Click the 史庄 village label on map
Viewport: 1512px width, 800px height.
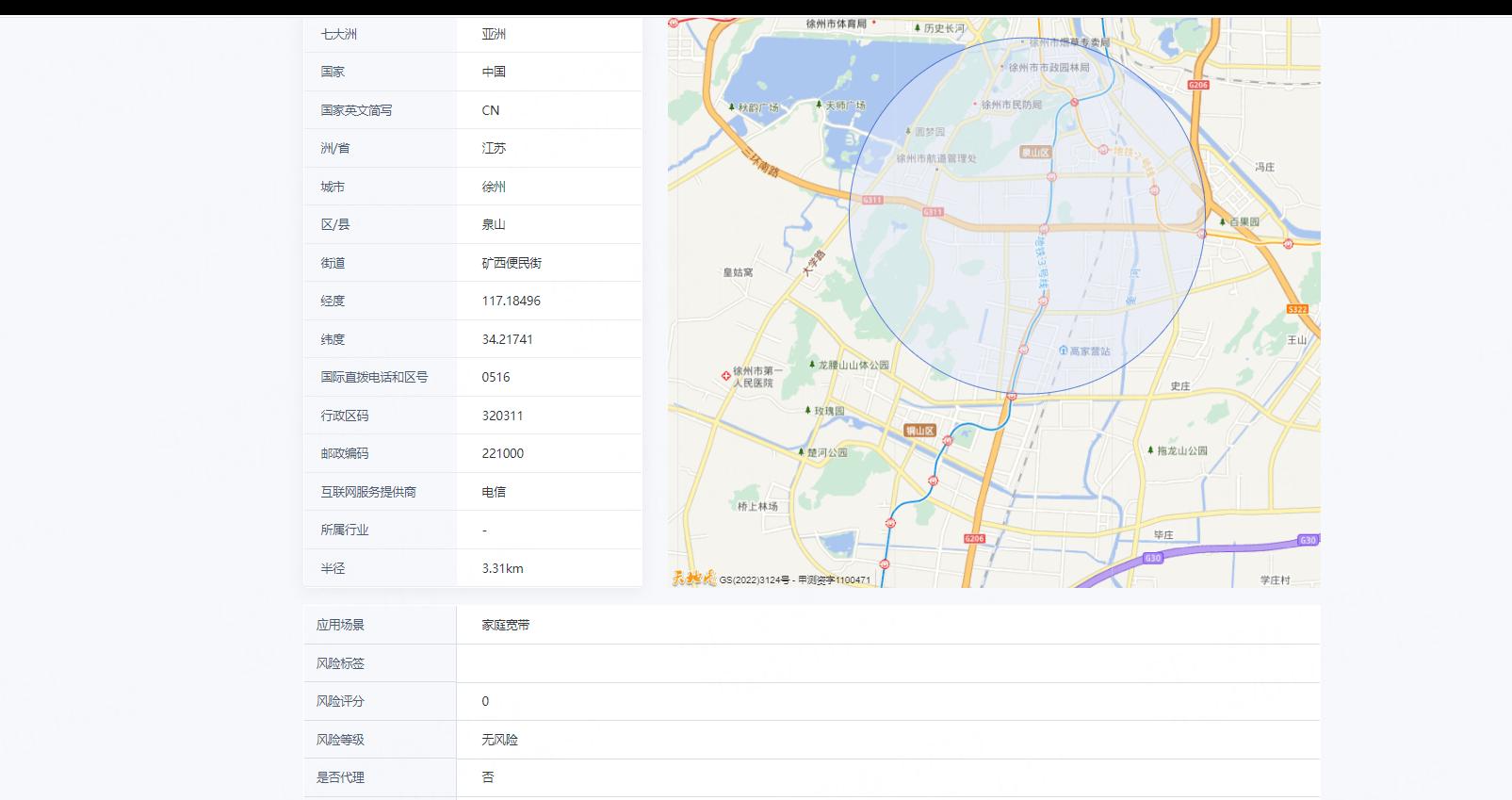(1180, 386)
